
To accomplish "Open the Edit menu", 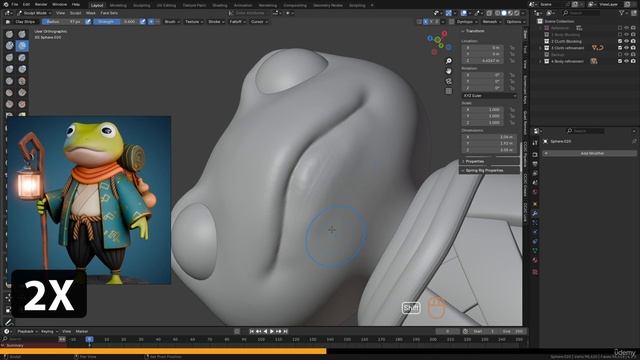I will click(27, 4).
